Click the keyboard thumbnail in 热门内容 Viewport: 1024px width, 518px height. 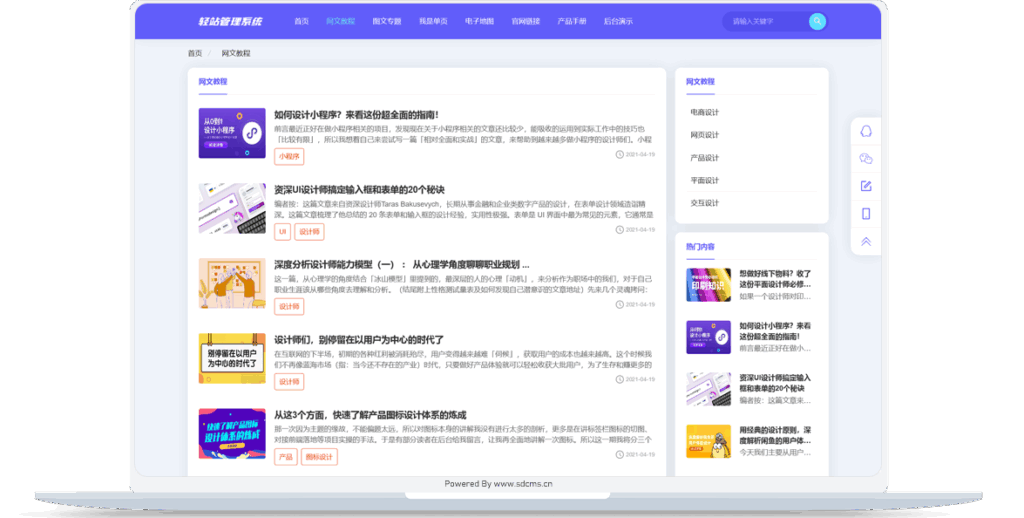click(709, 389)
